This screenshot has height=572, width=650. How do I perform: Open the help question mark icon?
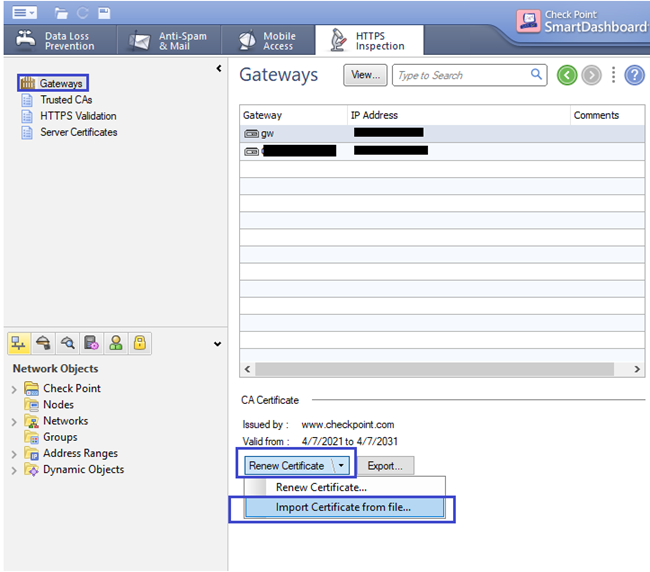click(x=634, y=75)
